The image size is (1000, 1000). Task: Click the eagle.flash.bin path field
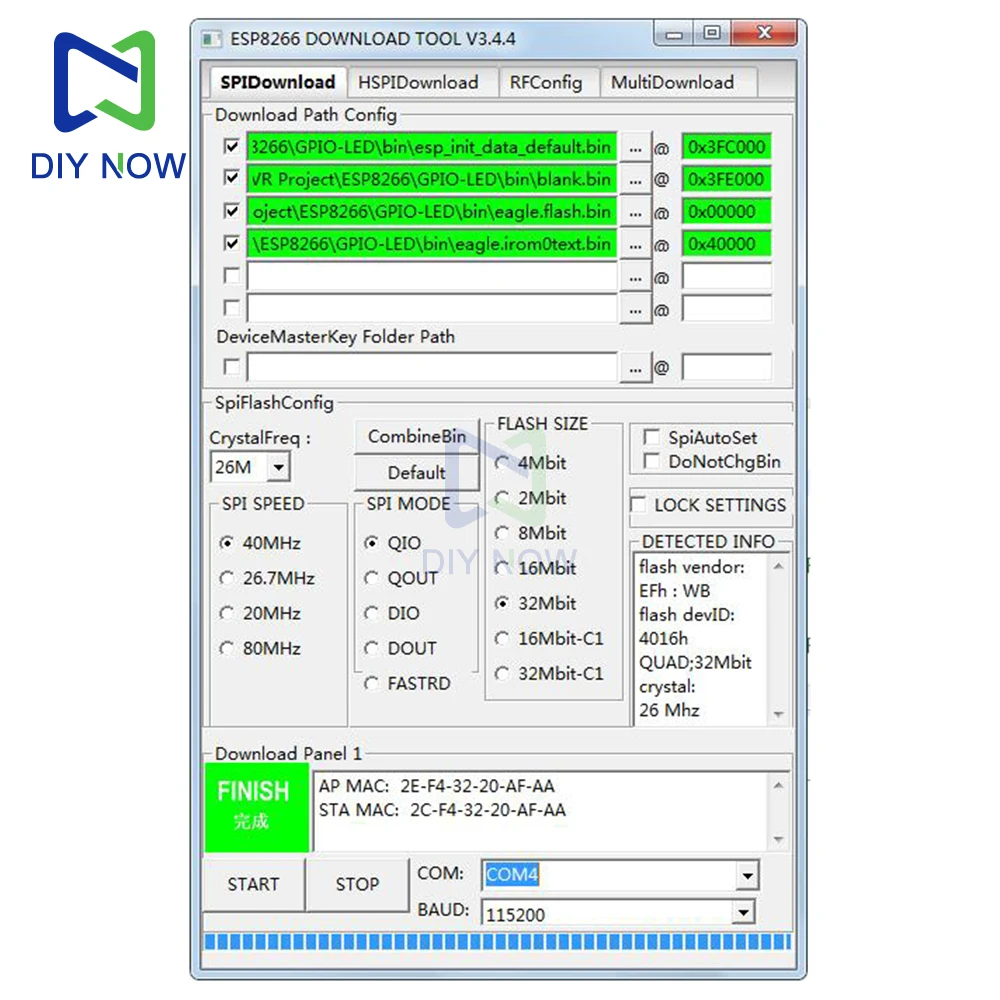(432, 212)
